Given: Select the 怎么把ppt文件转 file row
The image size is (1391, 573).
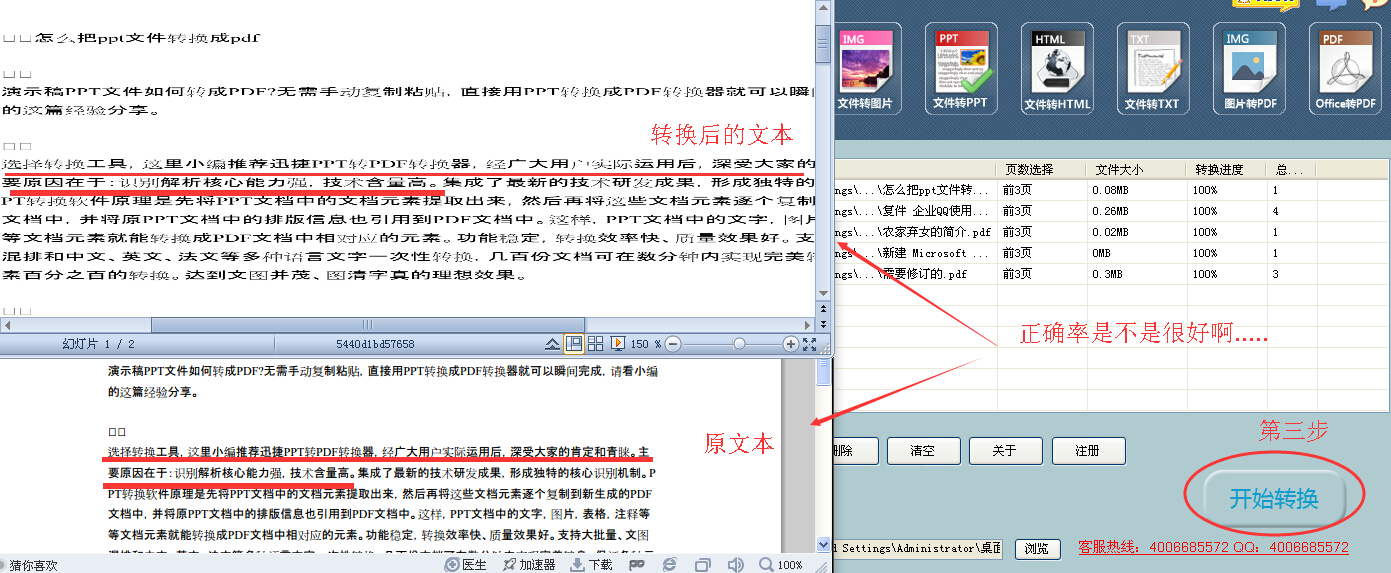Looking at the screenshot, I should coord(1112,189).
